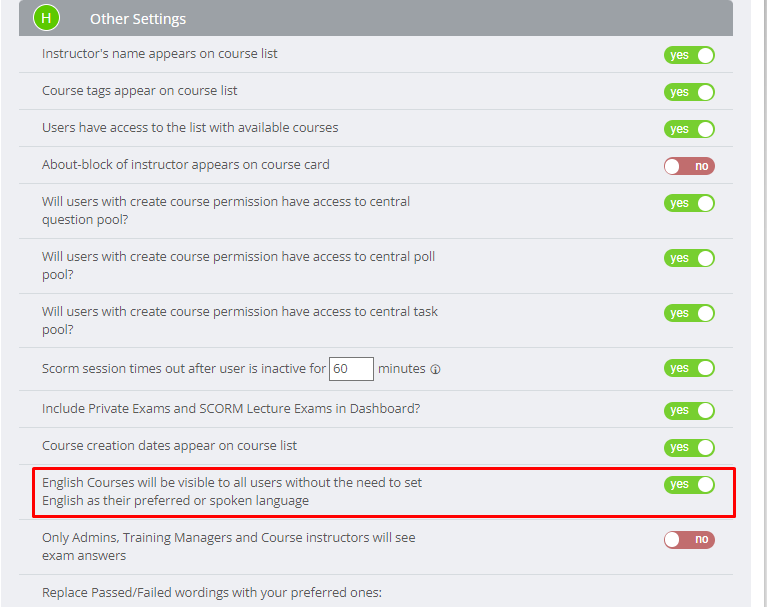Toggle Instructor's name appears on course list
Screen dimensions: 767x607
point(689,55)
